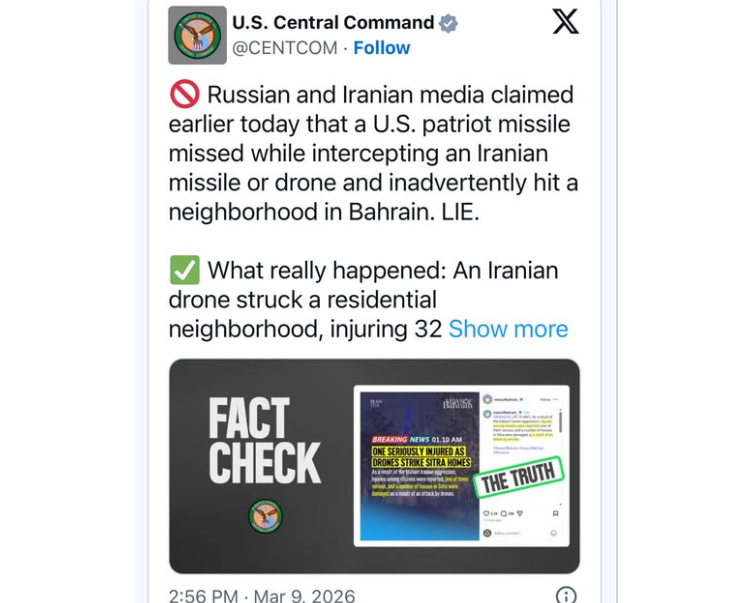Click the CENTCOM profile avatar

point(197,35)
